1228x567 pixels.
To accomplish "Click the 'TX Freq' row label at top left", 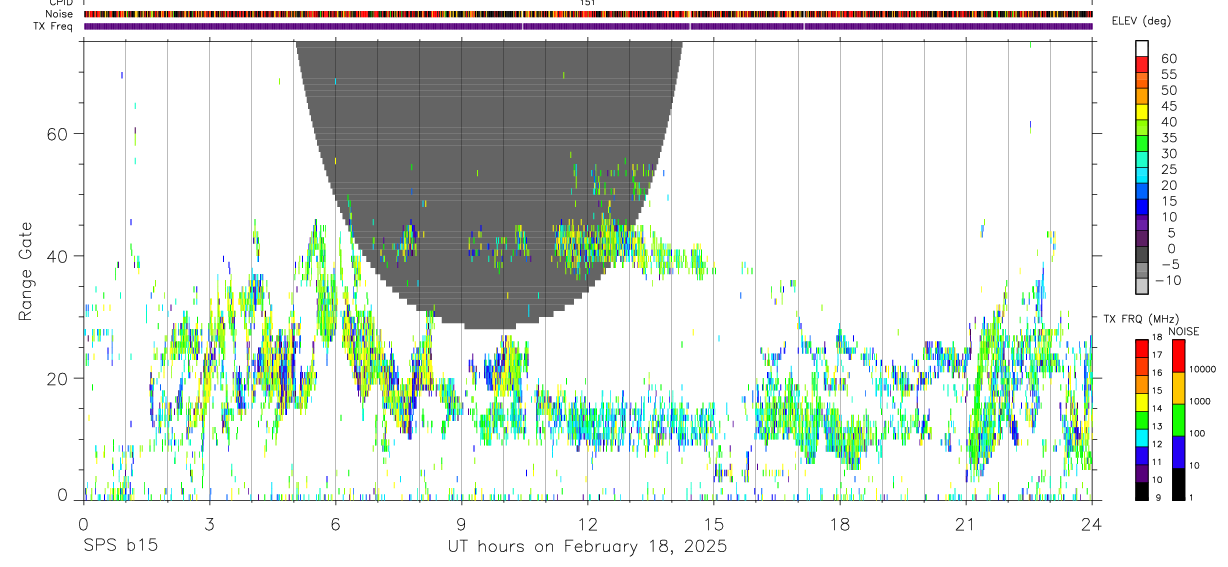I will click(x=52, y=26).
